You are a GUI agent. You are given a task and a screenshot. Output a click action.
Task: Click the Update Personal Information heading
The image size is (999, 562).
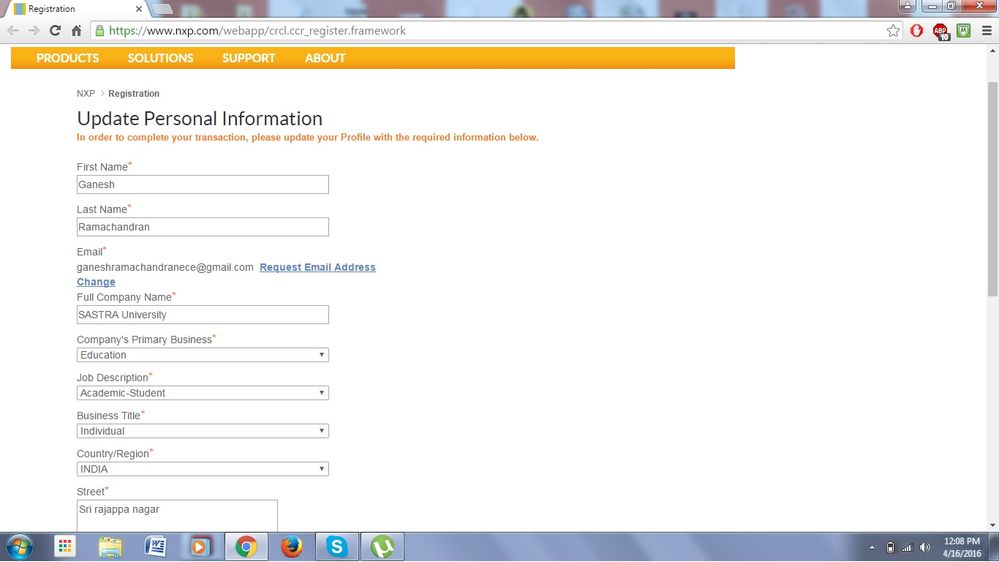pyautogui.click(x=199, y=119)
